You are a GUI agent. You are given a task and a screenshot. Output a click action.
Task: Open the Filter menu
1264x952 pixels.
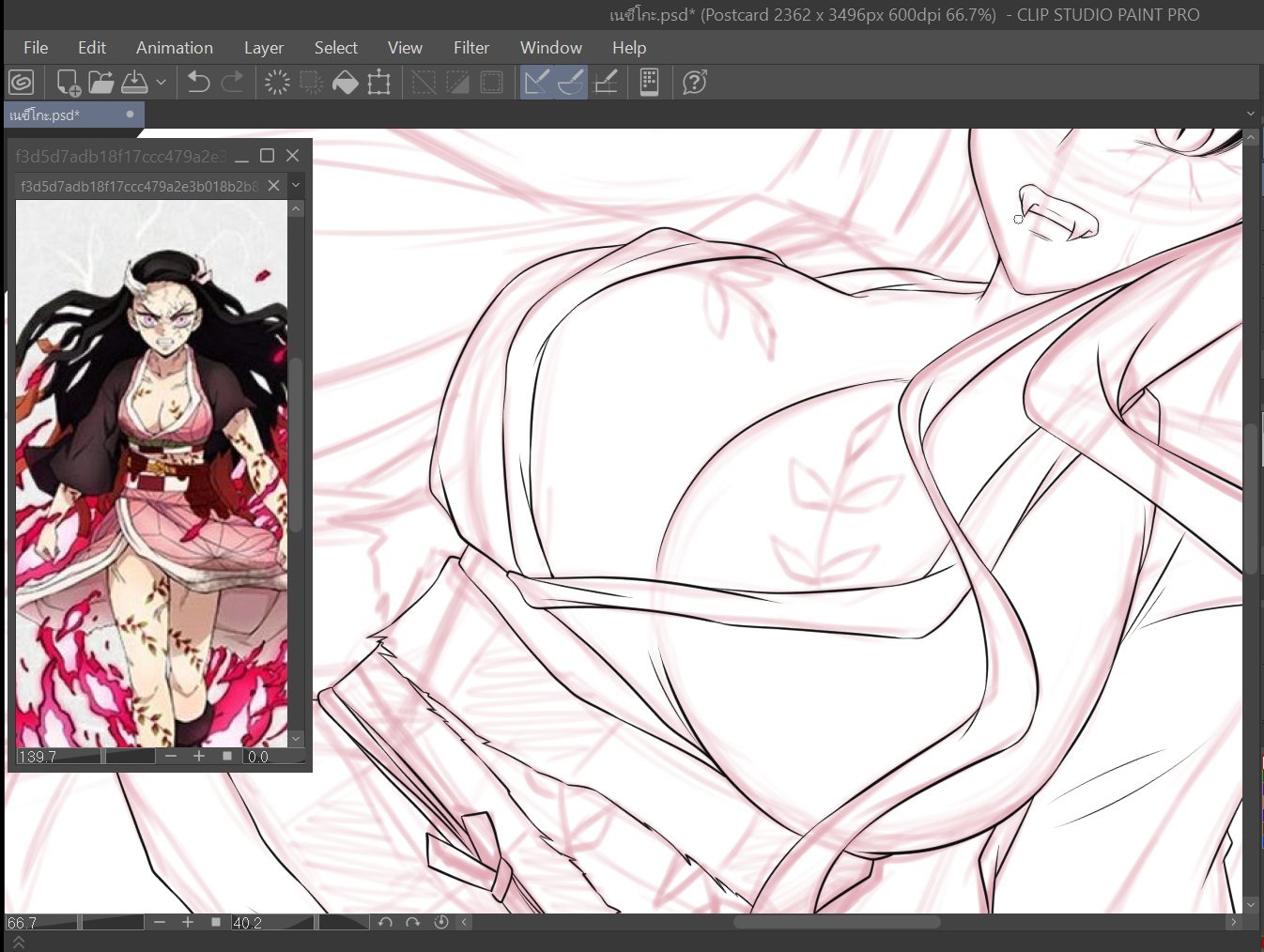[x=471, y=48]
